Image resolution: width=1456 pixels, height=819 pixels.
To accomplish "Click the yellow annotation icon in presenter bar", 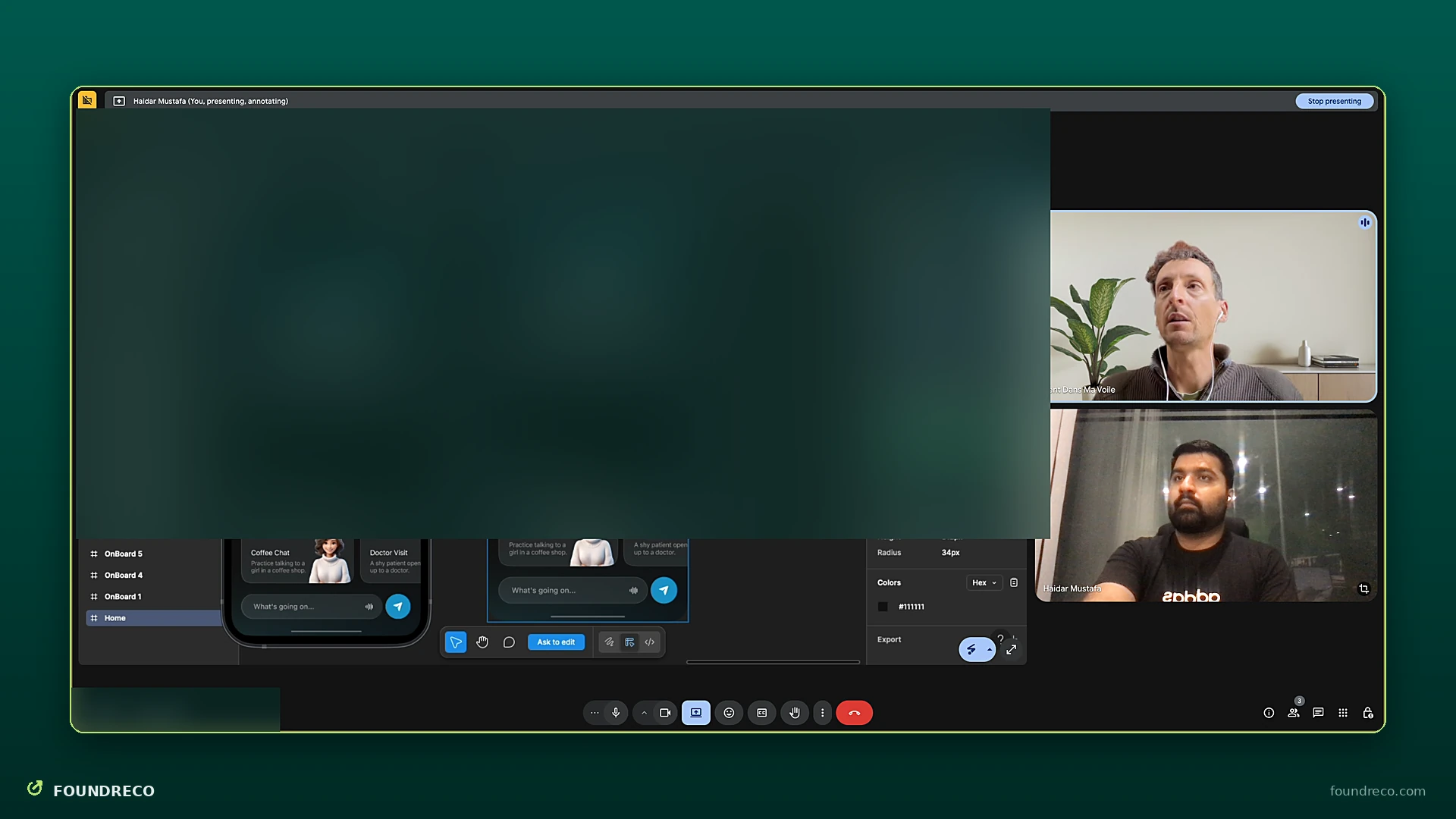I will (87, 100).
